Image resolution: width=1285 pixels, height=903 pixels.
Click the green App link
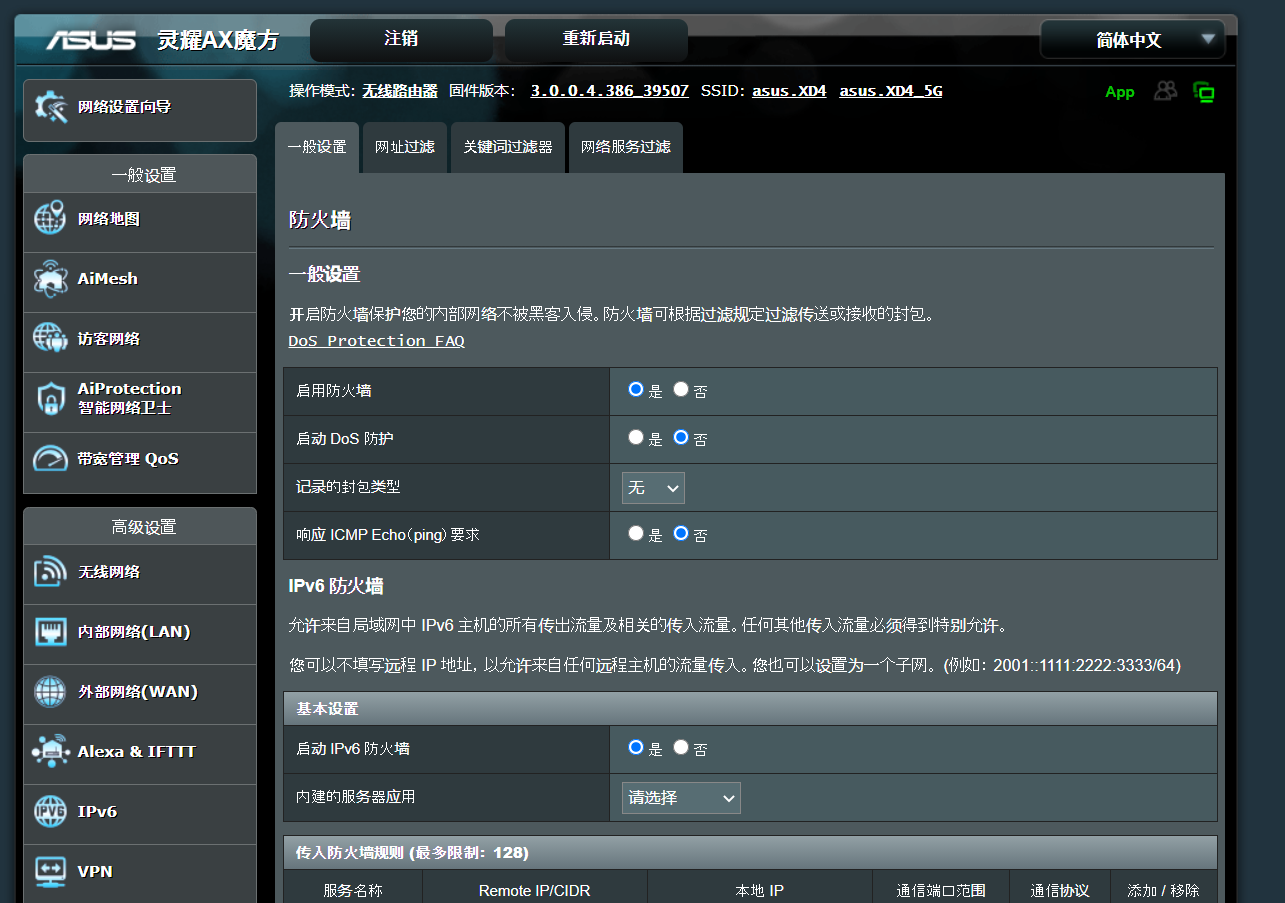(x=1120, y=92)
